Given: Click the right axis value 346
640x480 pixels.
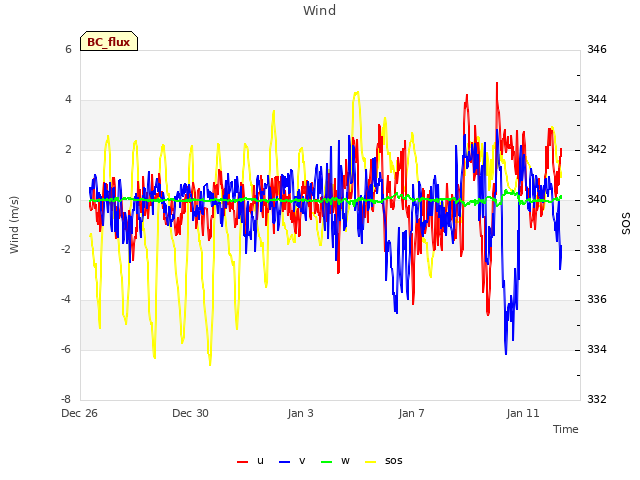Looking at the screenshot, I should pos(597,49).
